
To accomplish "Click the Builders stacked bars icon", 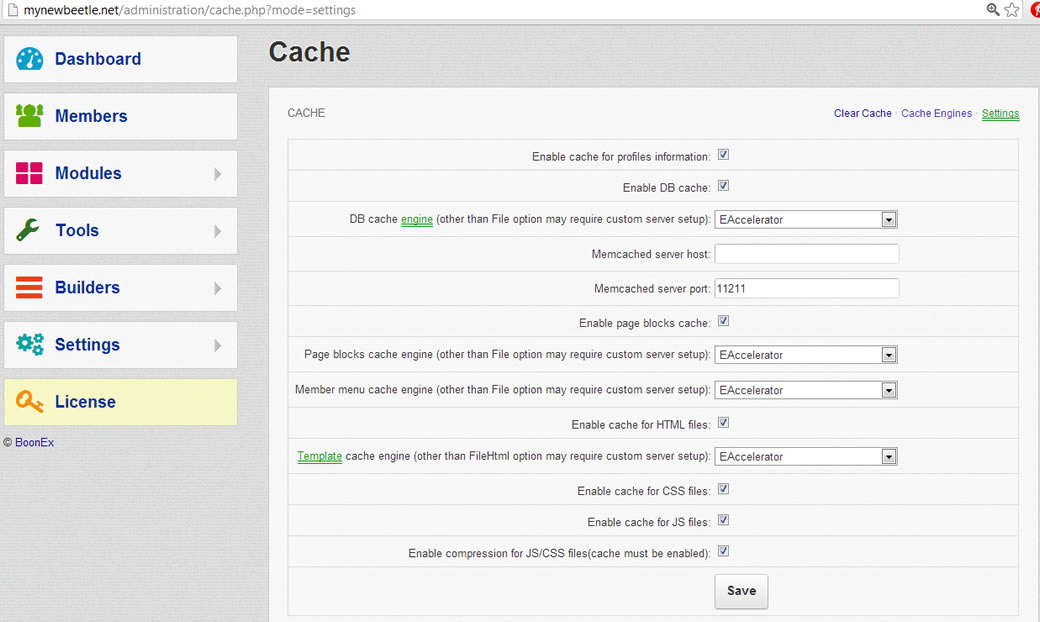I will (30, 288).
